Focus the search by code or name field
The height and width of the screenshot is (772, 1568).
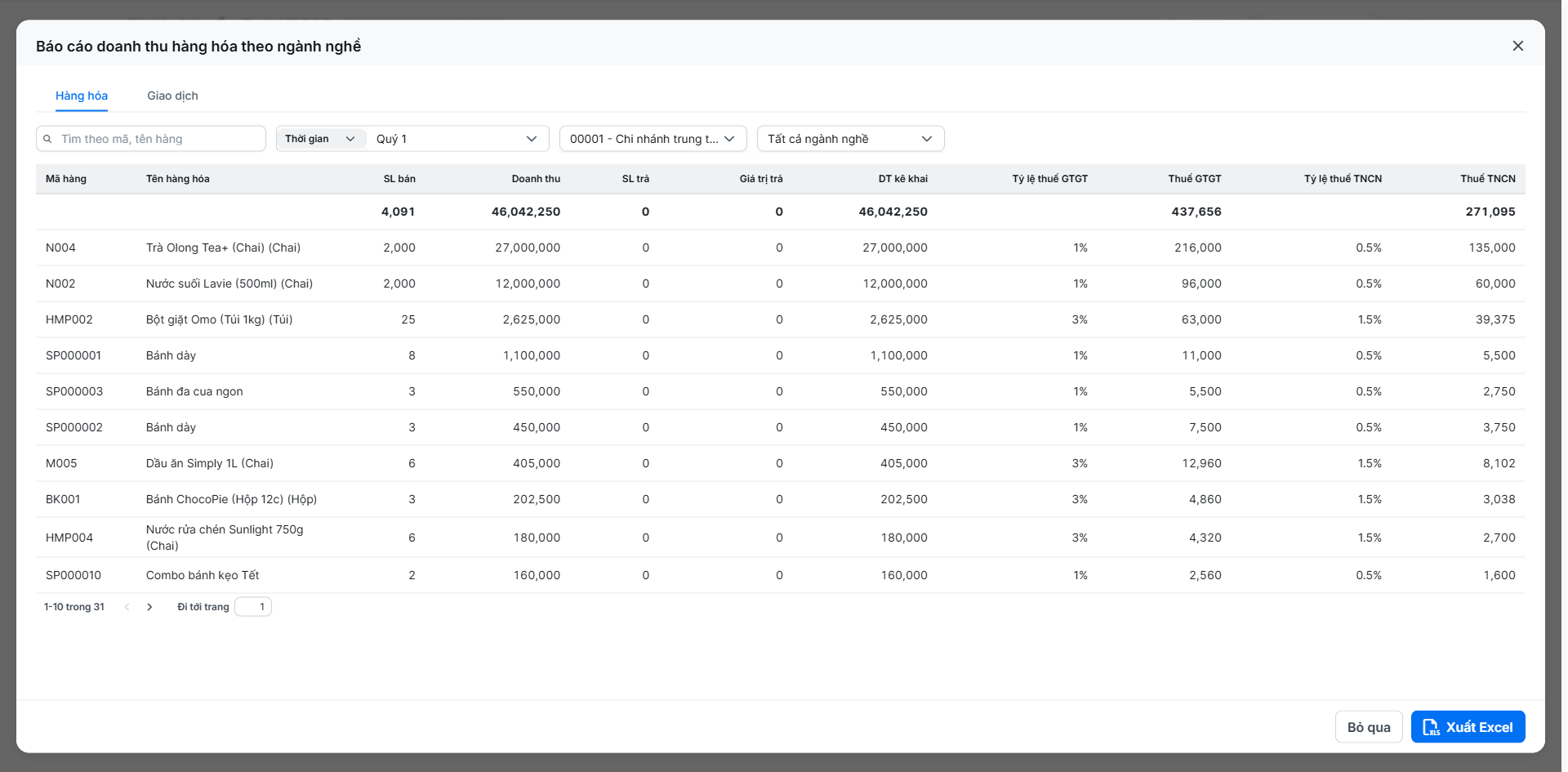click(x=151, y=139)
